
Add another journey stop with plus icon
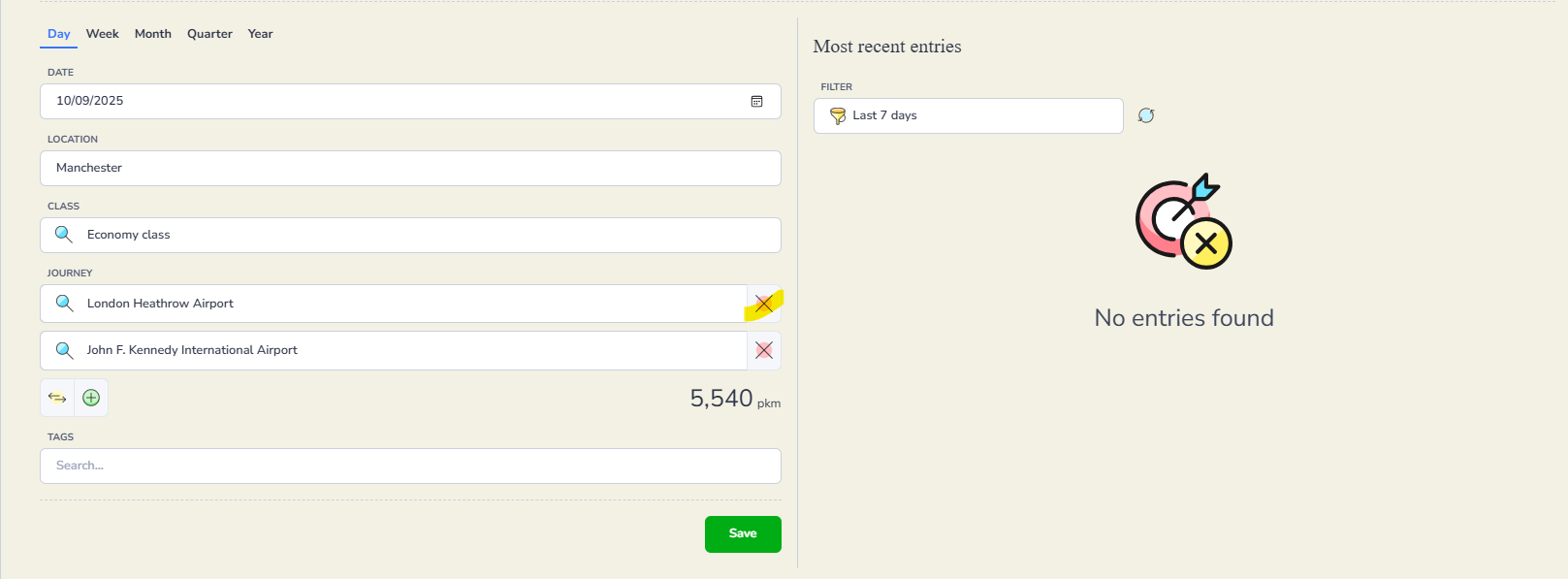91,398
